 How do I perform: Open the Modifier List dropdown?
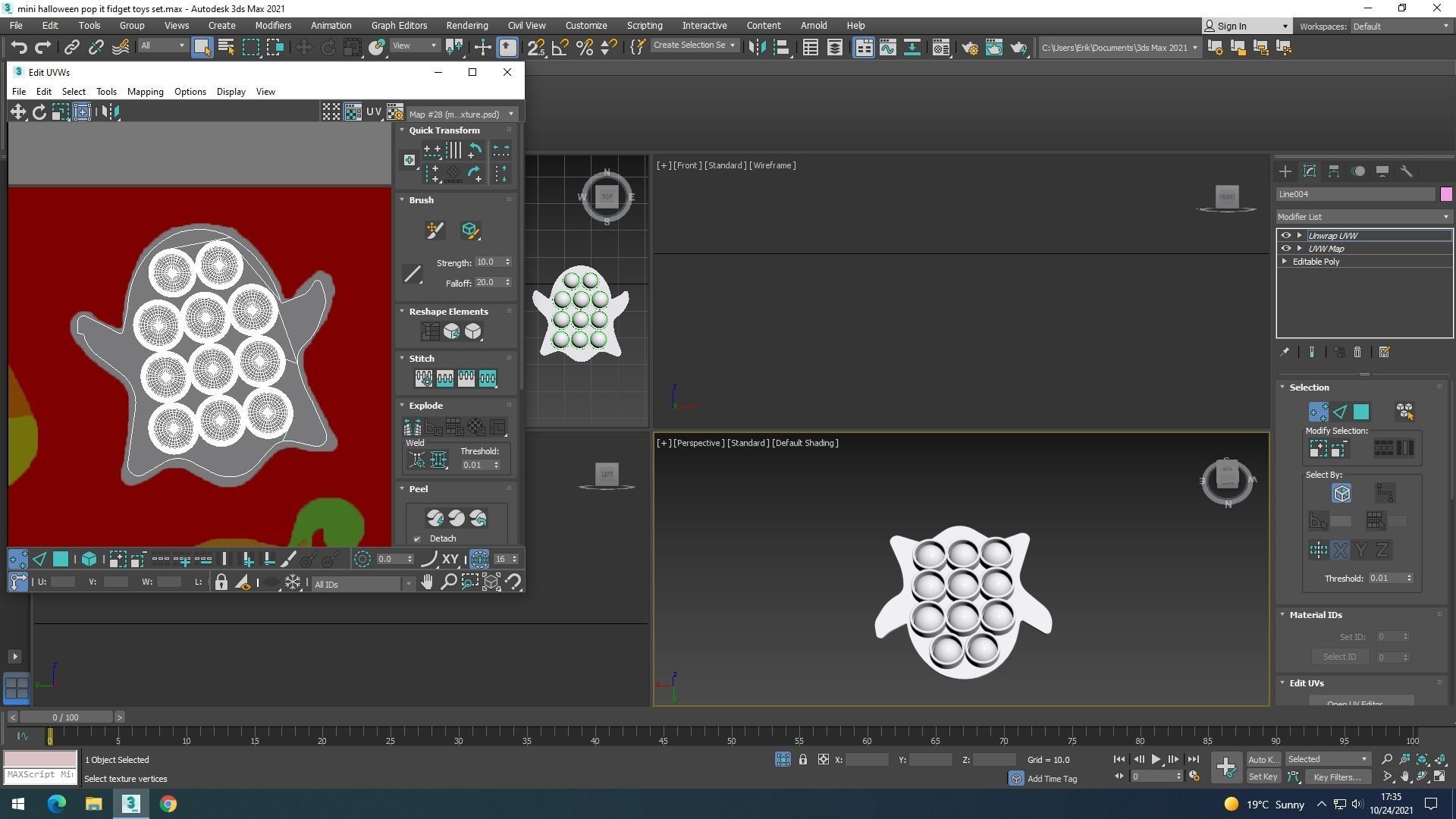point(1363,217)
